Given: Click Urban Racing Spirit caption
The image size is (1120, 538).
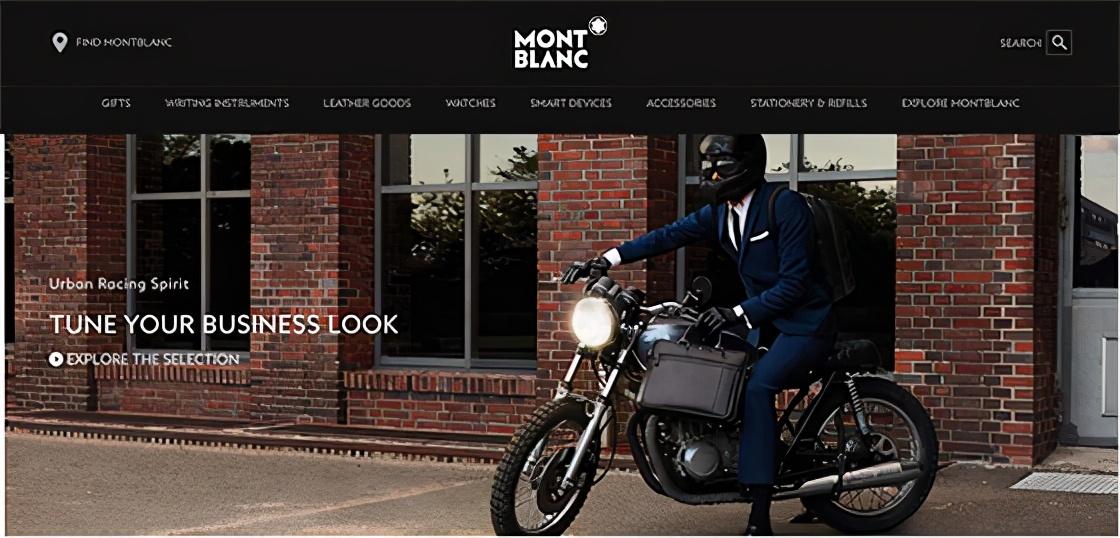Looking at the screenshot, I should [119, 284].
